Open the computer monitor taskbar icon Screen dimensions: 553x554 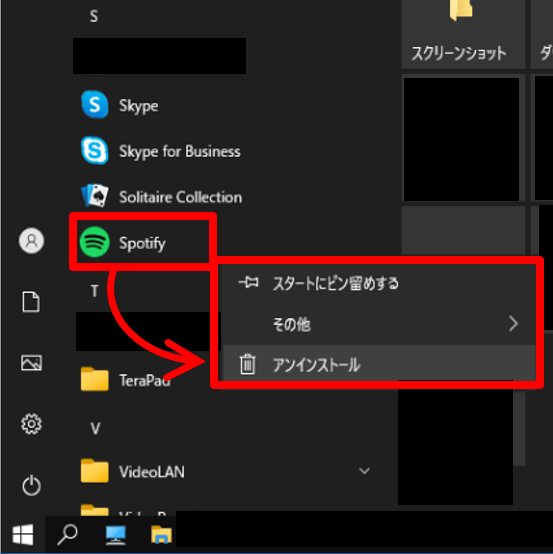click(x=116, y=535)
